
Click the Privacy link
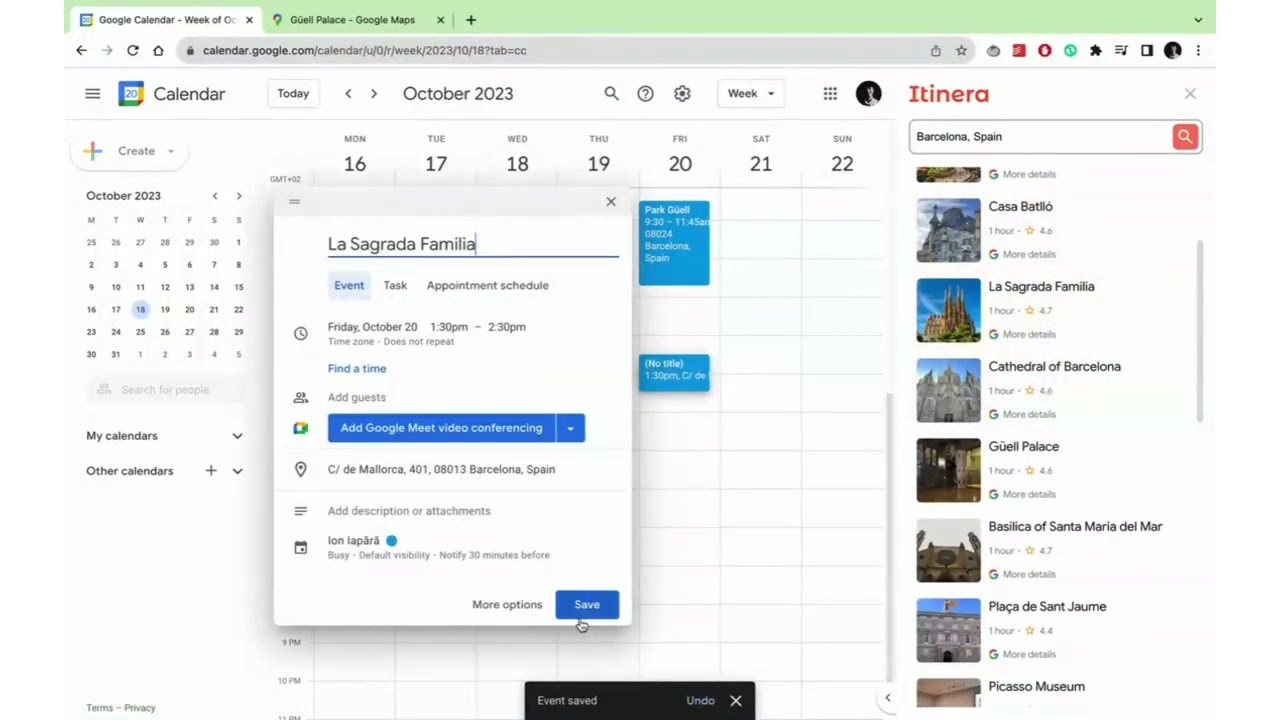tap(140, 708)
